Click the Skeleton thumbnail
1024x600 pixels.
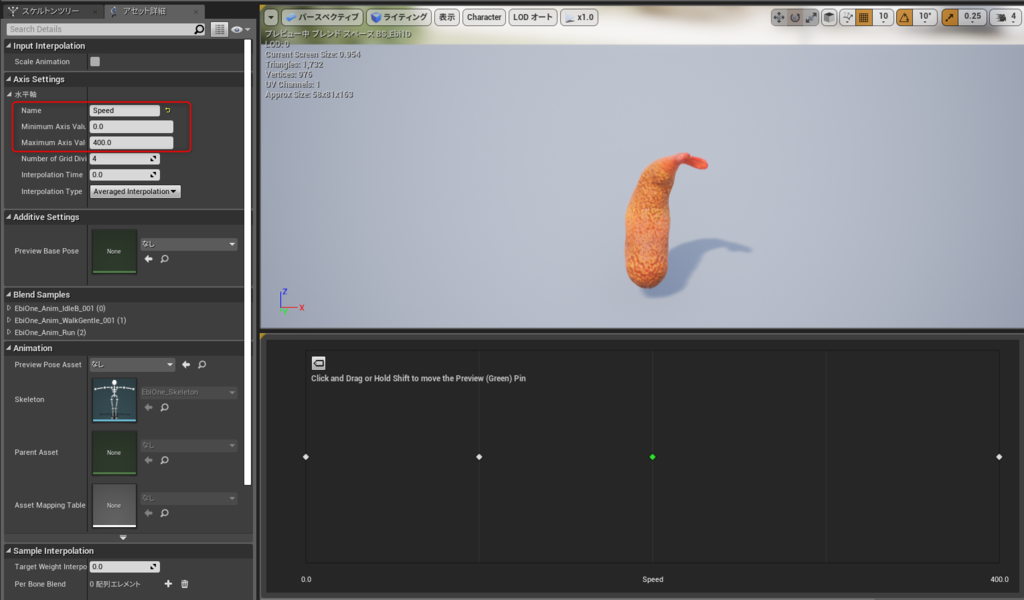click(x=114, y=400)
